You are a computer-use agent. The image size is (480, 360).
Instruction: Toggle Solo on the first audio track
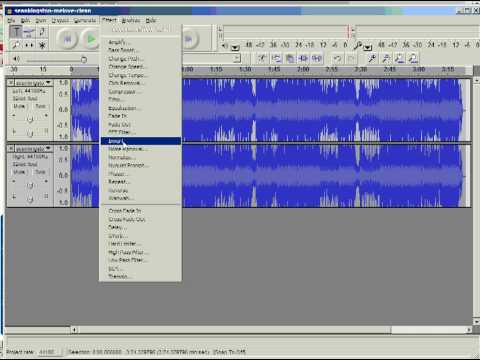point(41,106)
